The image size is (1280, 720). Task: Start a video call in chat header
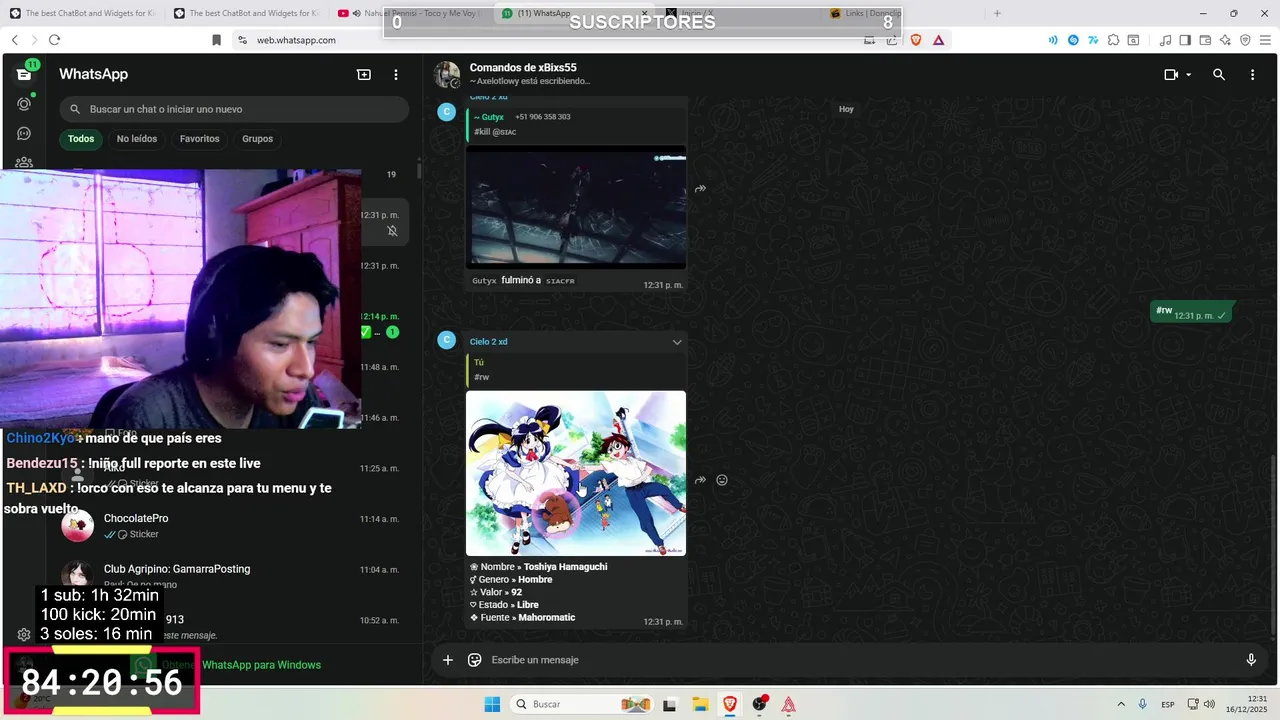[x=1171, y=74]
